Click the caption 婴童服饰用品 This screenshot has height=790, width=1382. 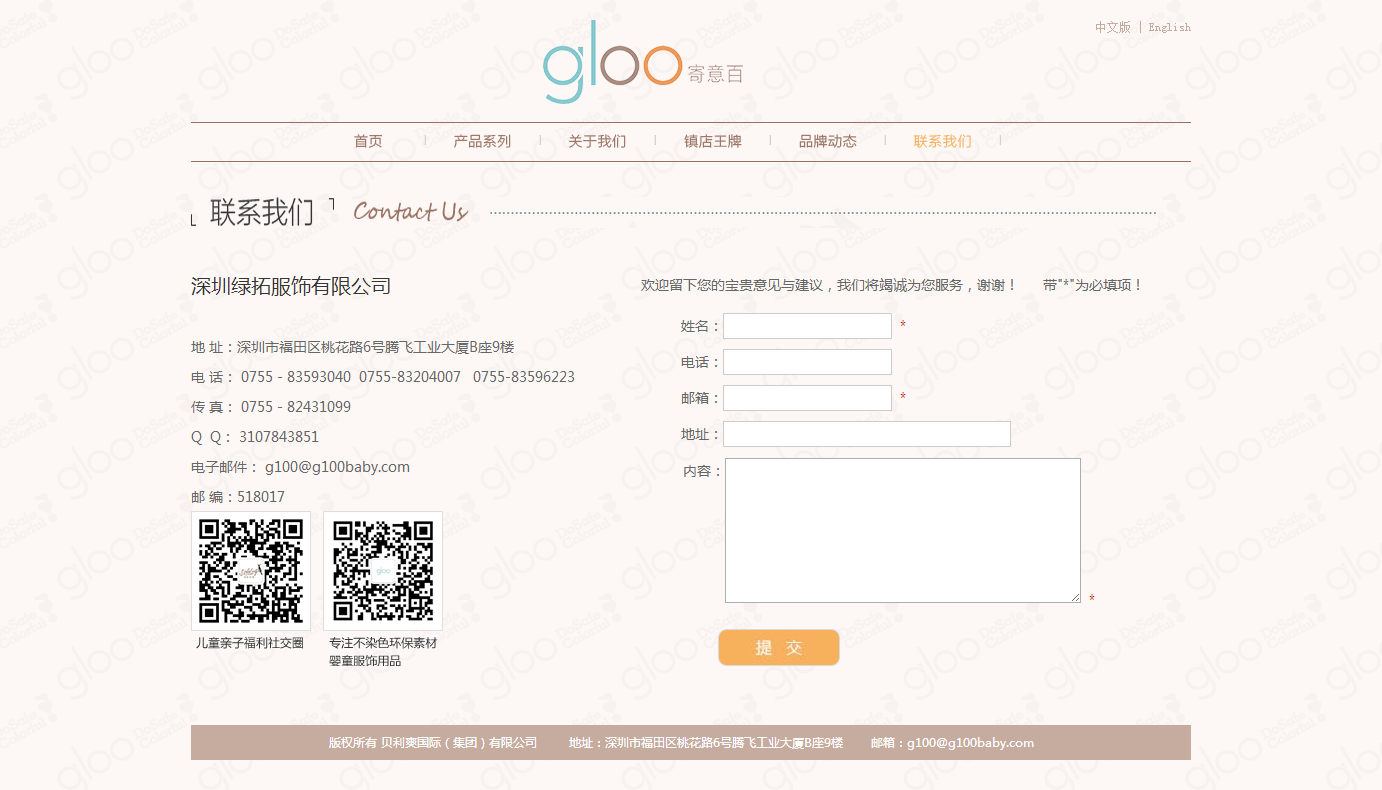point(365,661)
